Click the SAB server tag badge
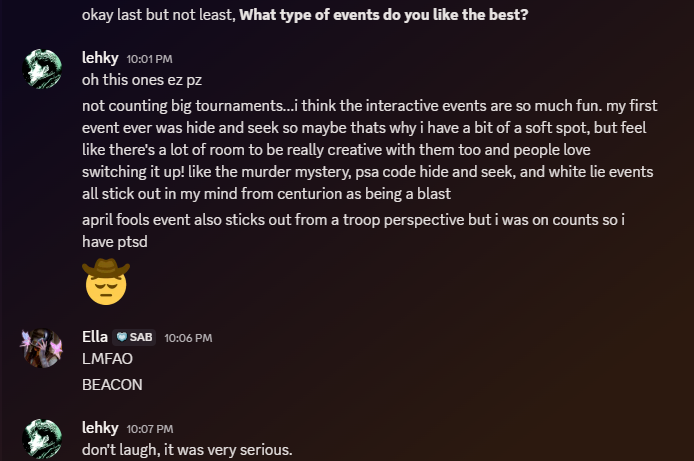 [x=134, y=338]
